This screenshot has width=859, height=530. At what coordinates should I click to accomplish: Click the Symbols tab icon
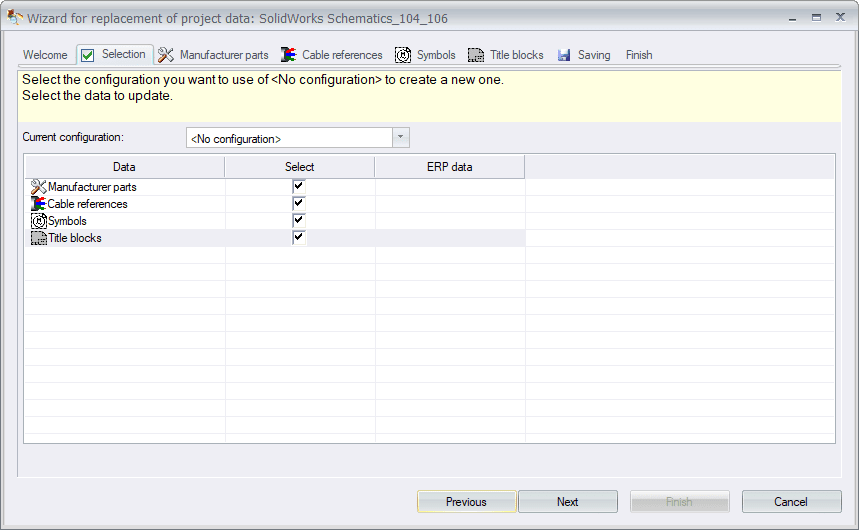tap(403, 55)
